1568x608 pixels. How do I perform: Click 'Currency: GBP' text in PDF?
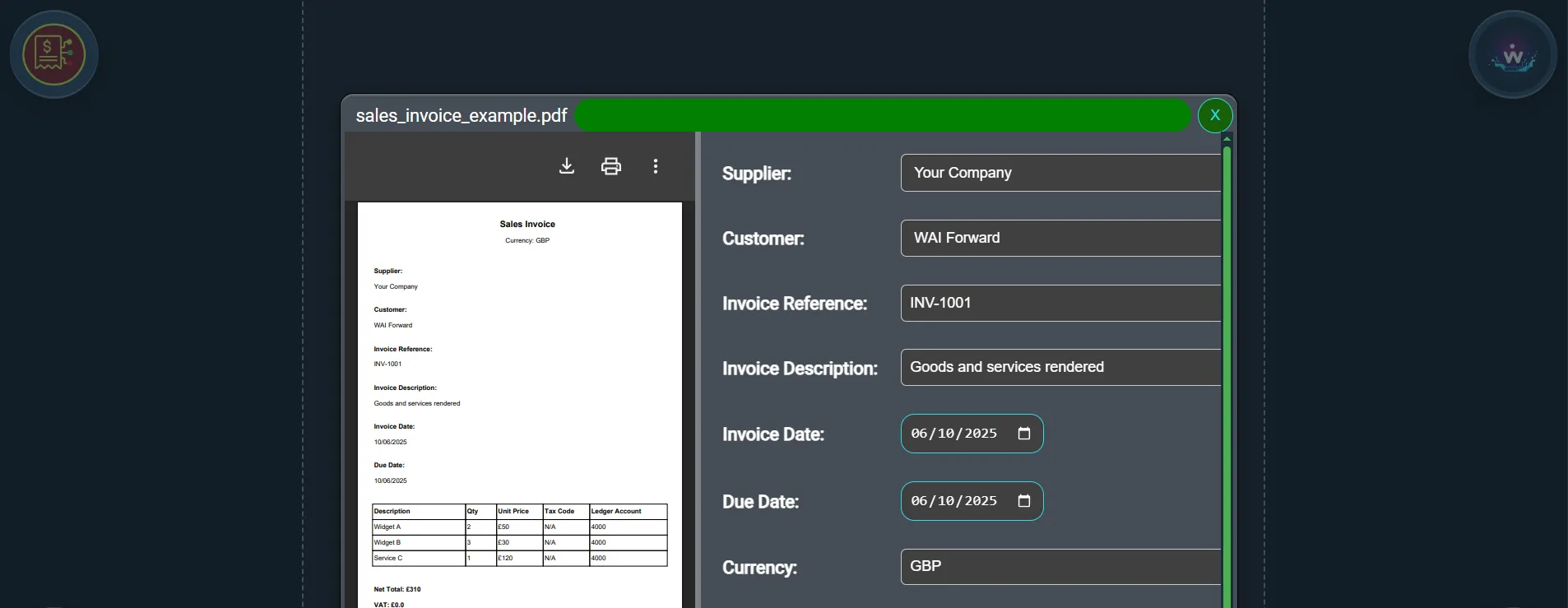tap(527, 241)
